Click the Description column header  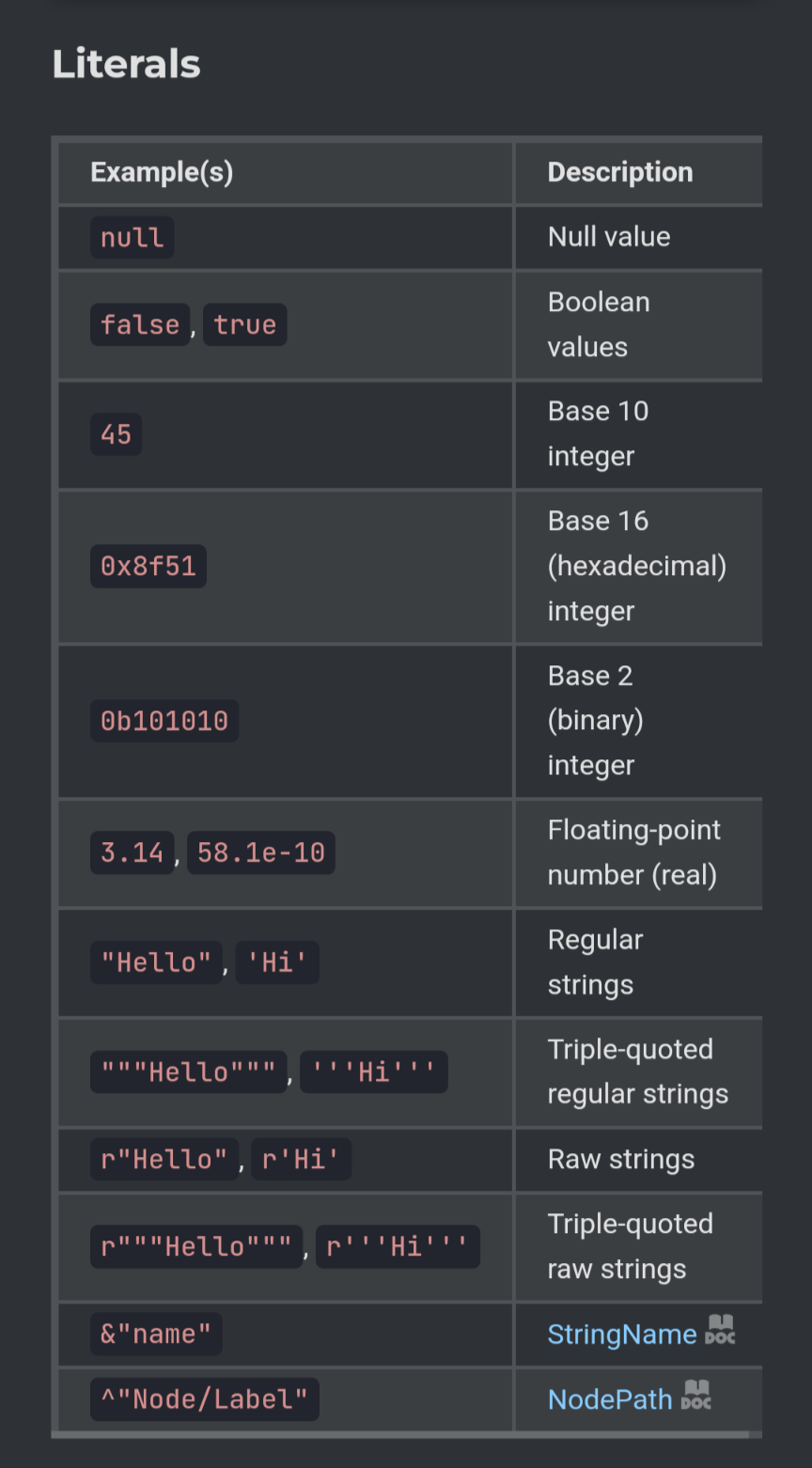tap(620, 172)
